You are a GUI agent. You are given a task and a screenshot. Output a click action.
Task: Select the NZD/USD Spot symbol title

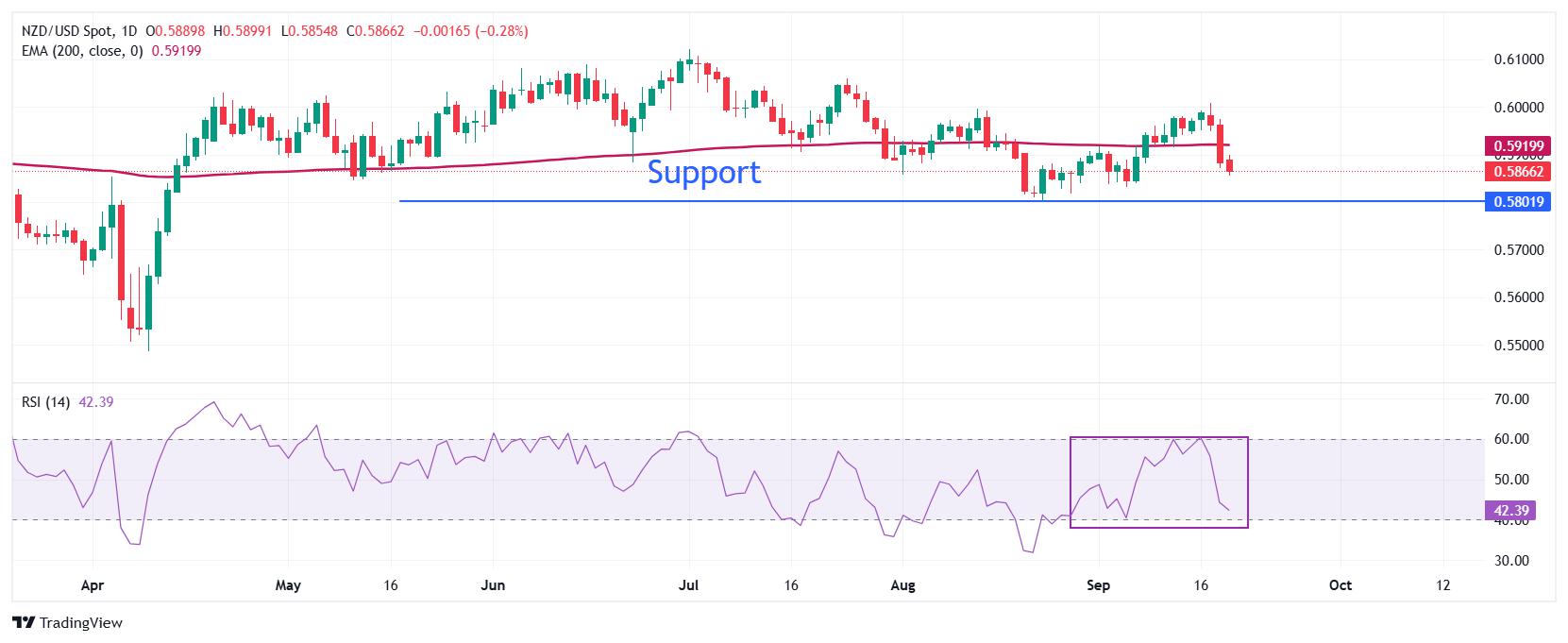point(71,31)
